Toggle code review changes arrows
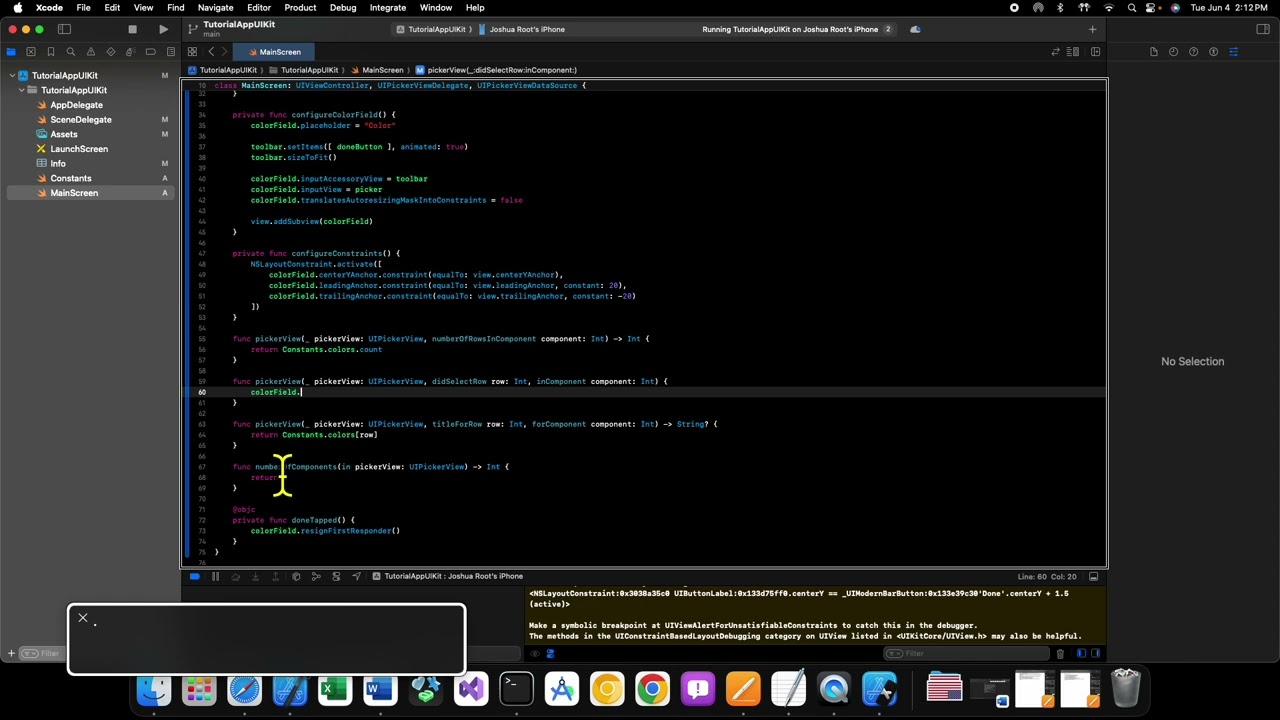Screen dimensions: 1280x720 1055,52
